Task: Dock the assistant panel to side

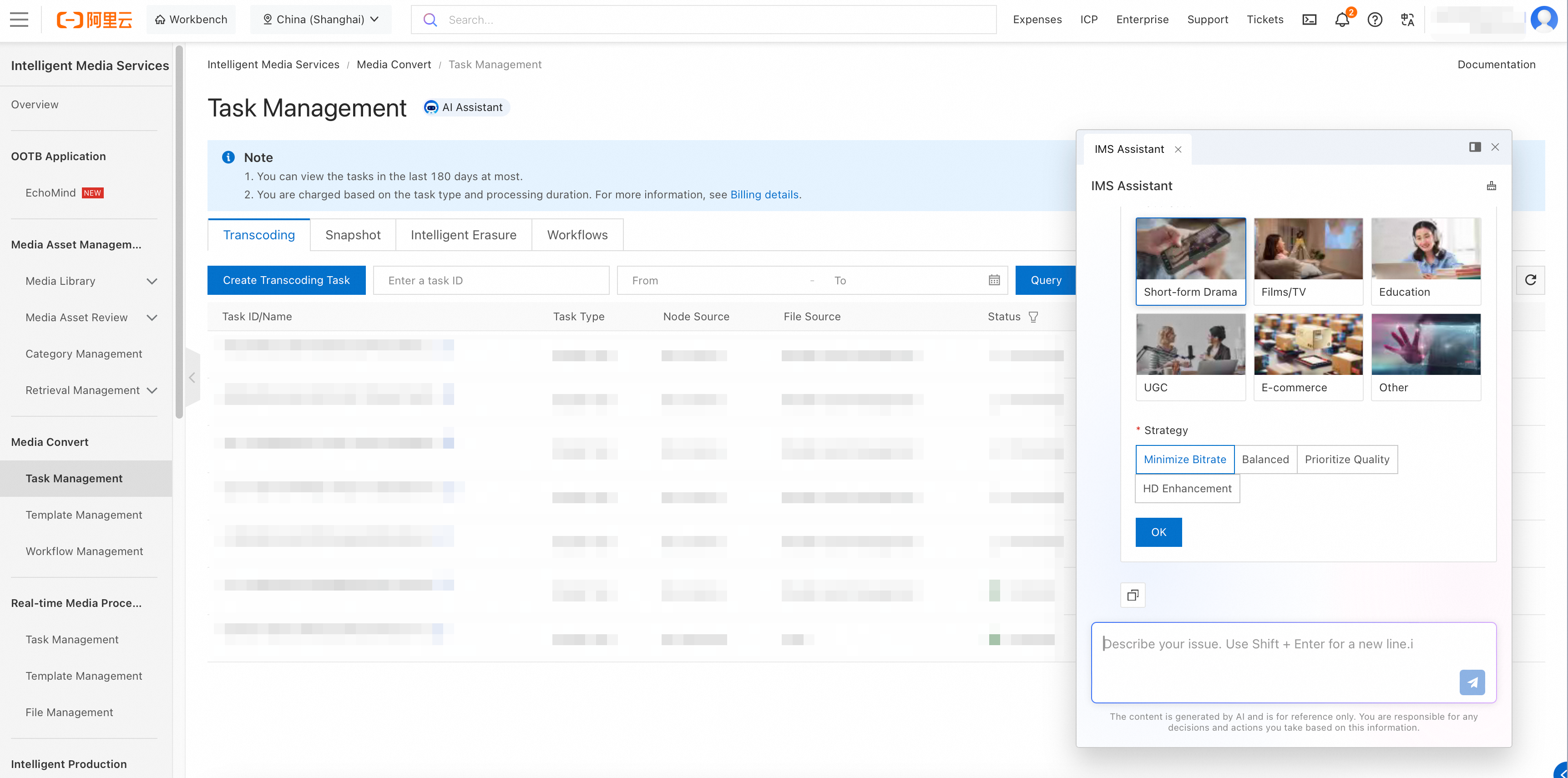Action: 1475,147
